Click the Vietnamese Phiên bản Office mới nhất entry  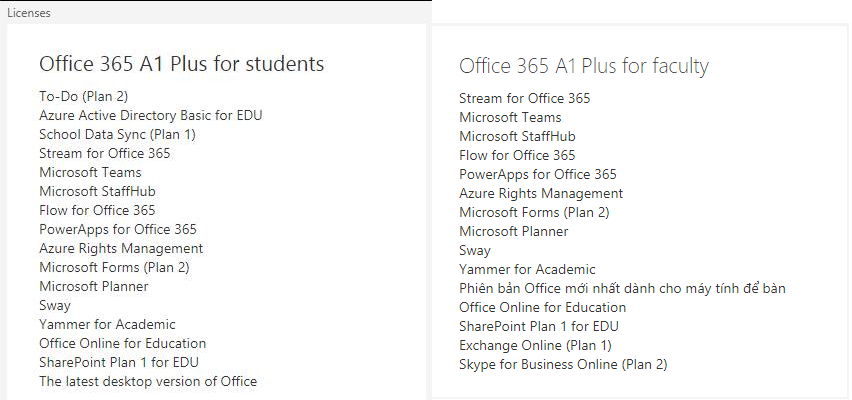[x=622, y=288]
